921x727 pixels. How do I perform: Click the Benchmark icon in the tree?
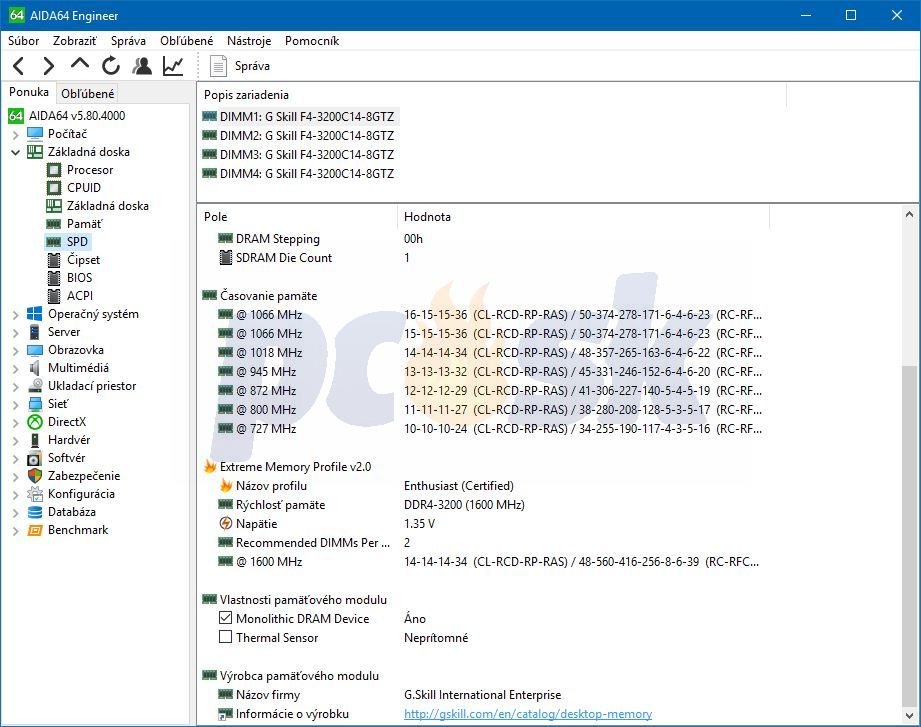[x=35, y=530]
